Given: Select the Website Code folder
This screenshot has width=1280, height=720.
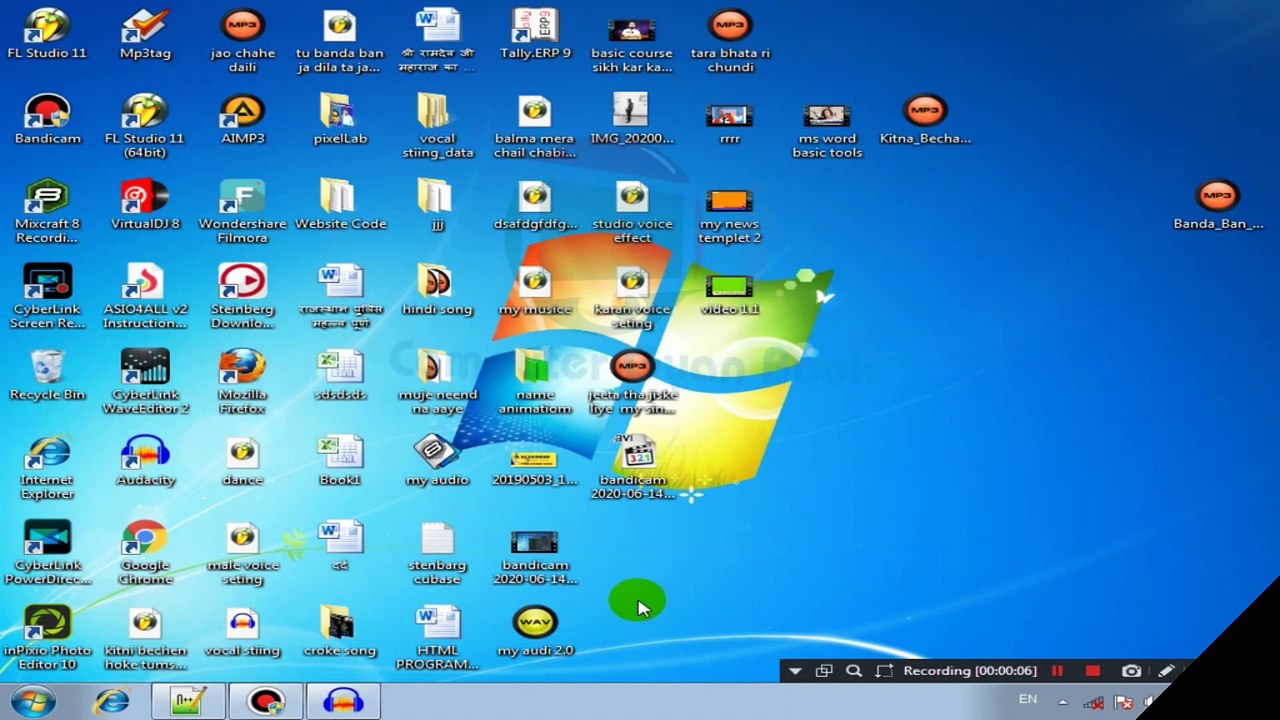Looking at the screenshot, I should (x=340, y=205).
